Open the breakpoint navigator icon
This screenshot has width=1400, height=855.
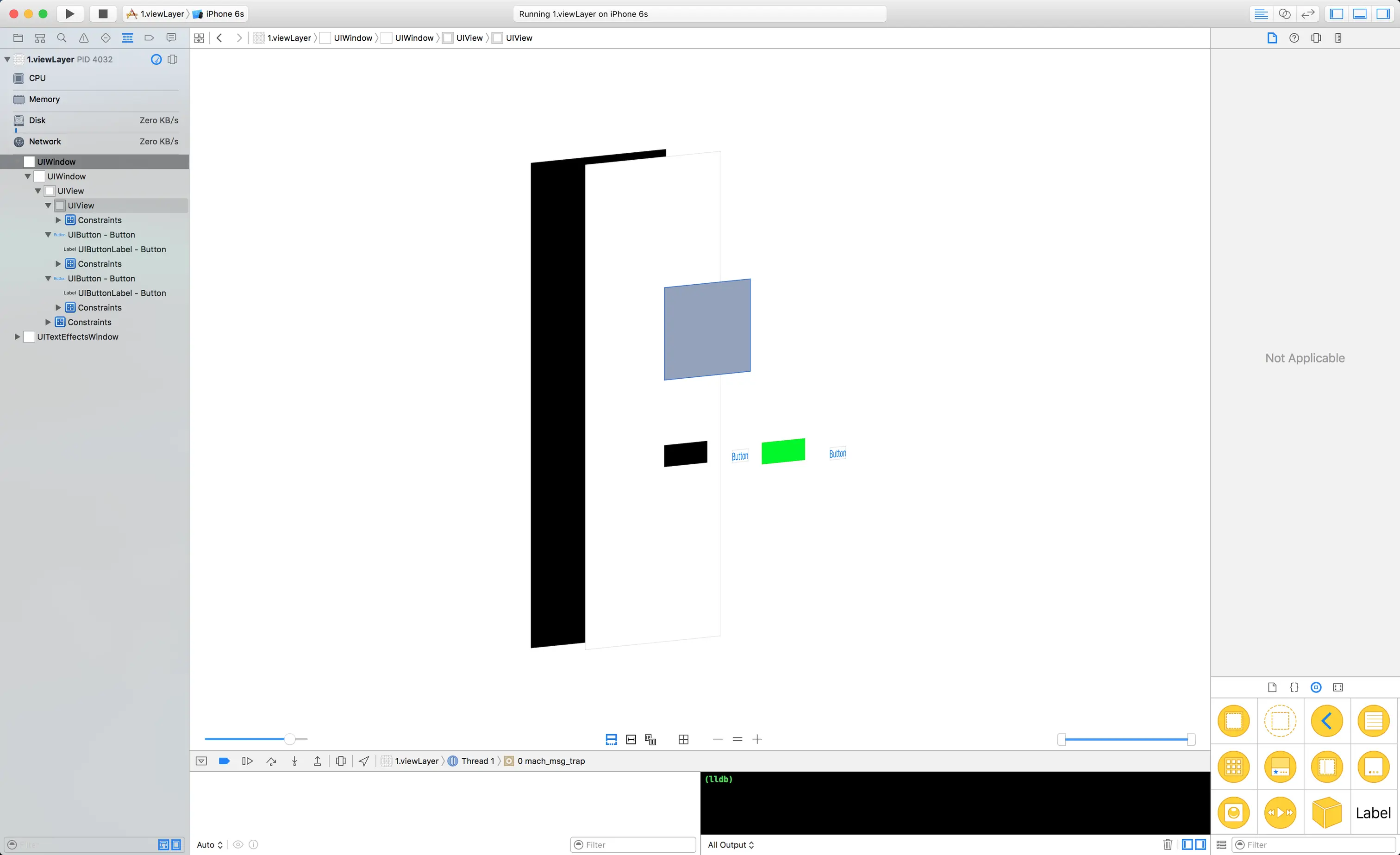pyautogui.click(x=150, y=38)
